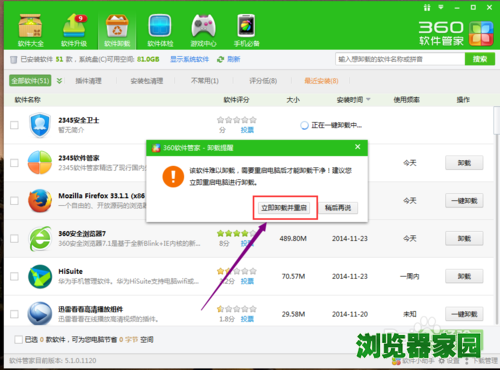500x370 pixels.
Task: Open 下载管理 in the status bar
Action: 481,361
